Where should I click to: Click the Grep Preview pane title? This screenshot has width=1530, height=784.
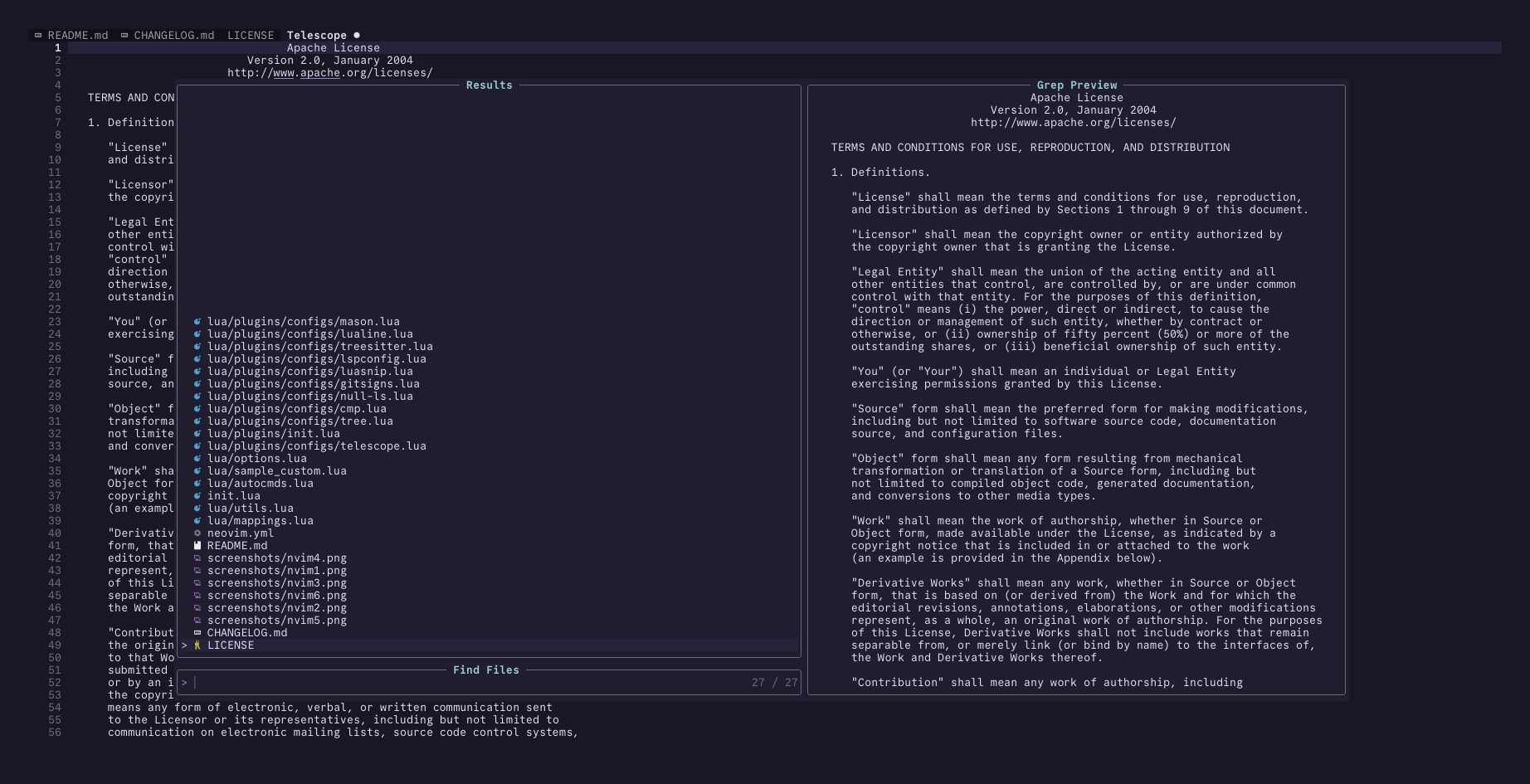[x=1076, y=85]
